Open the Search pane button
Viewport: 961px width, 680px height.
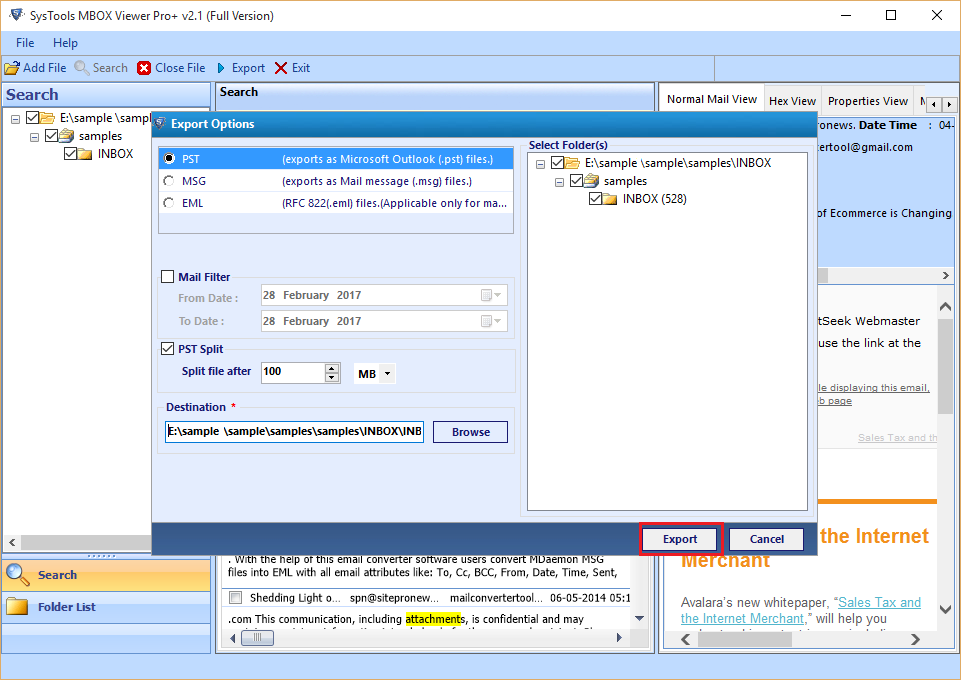pyautogui.click(x=106, y=575)
